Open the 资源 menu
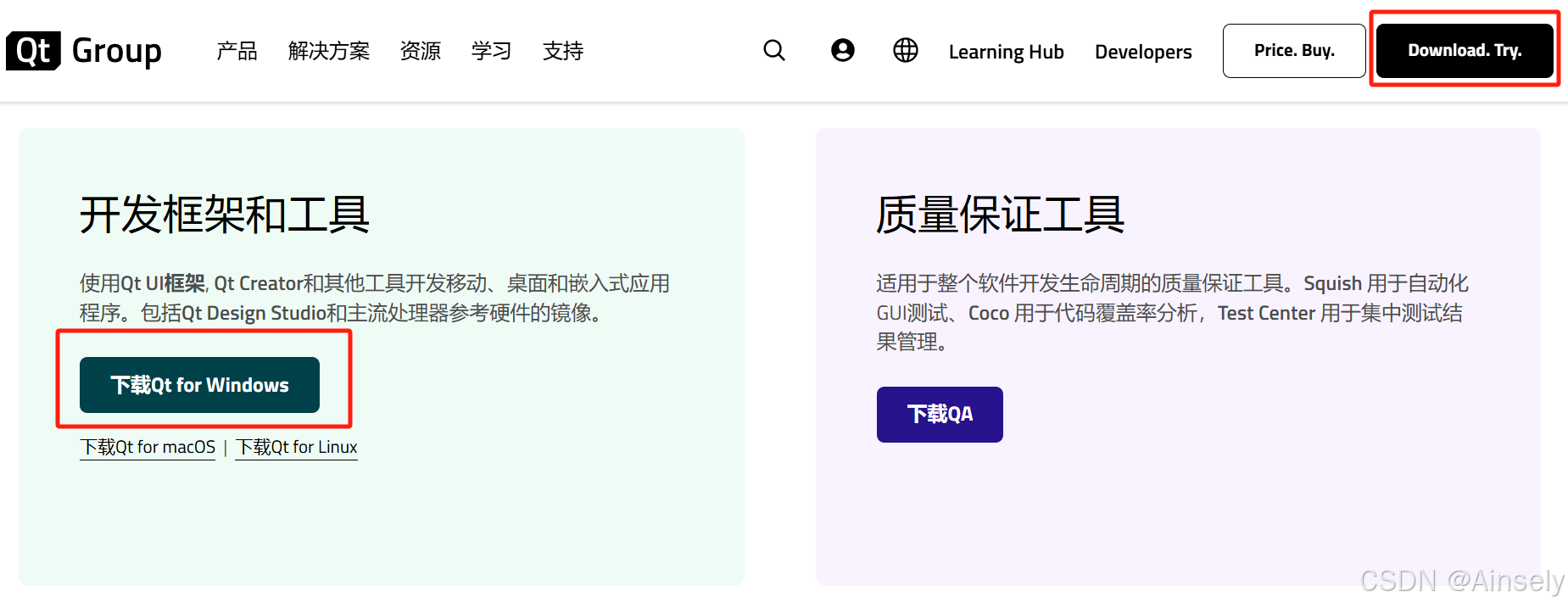Screen dimensions: 1568x608 tap(421, 51)
